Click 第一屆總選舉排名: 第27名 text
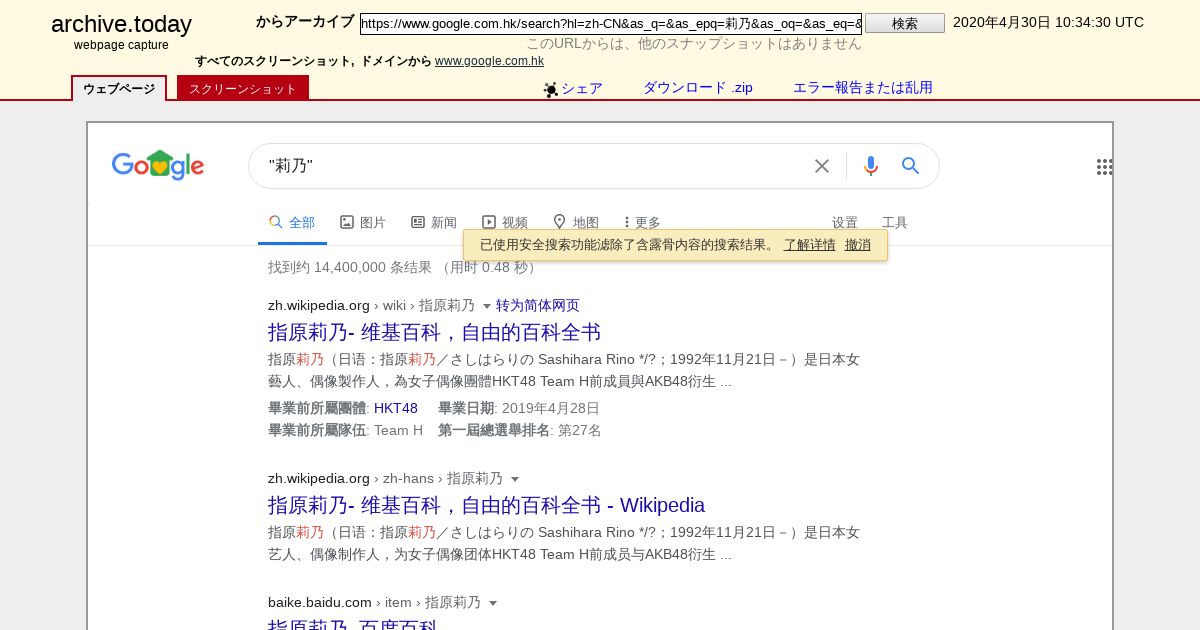The image size is (1200, 630). click(520, 430)
